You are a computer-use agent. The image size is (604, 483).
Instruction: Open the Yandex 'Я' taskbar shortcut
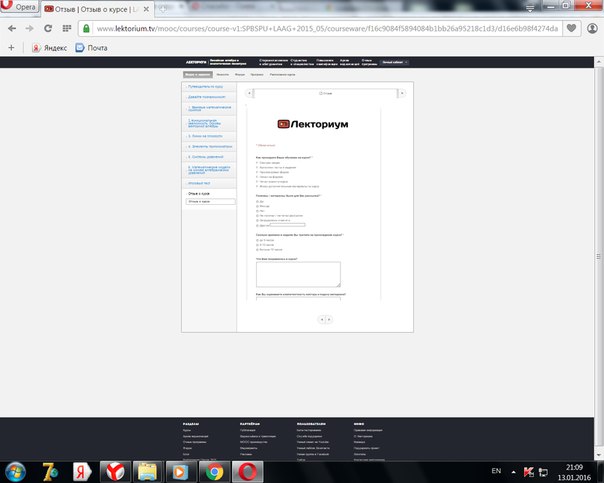pos(82,472)
